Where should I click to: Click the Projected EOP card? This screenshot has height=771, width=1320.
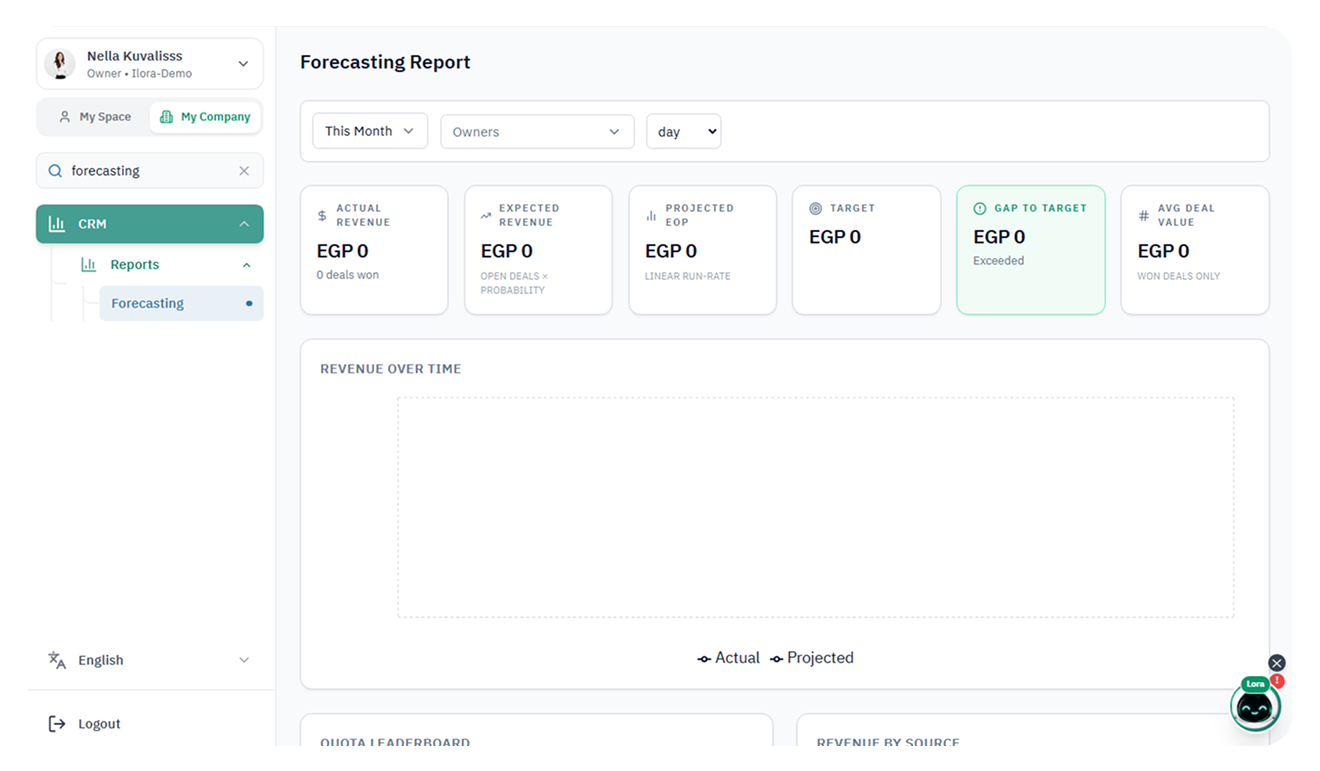click(x=702, y=250)
